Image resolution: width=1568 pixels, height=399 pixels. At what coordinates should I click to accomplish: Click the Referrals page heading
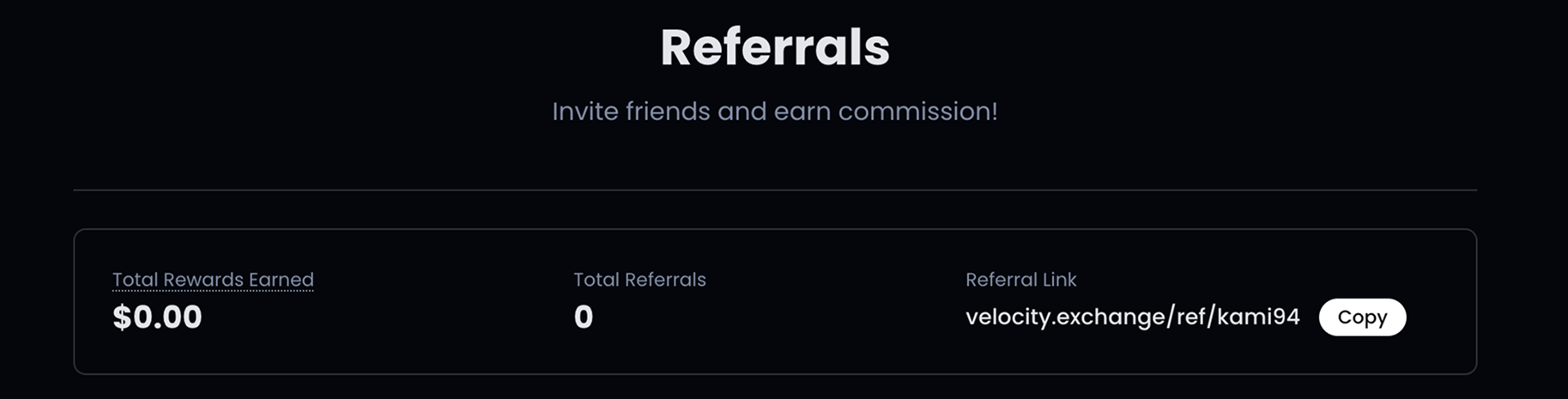tap(775, 47)
